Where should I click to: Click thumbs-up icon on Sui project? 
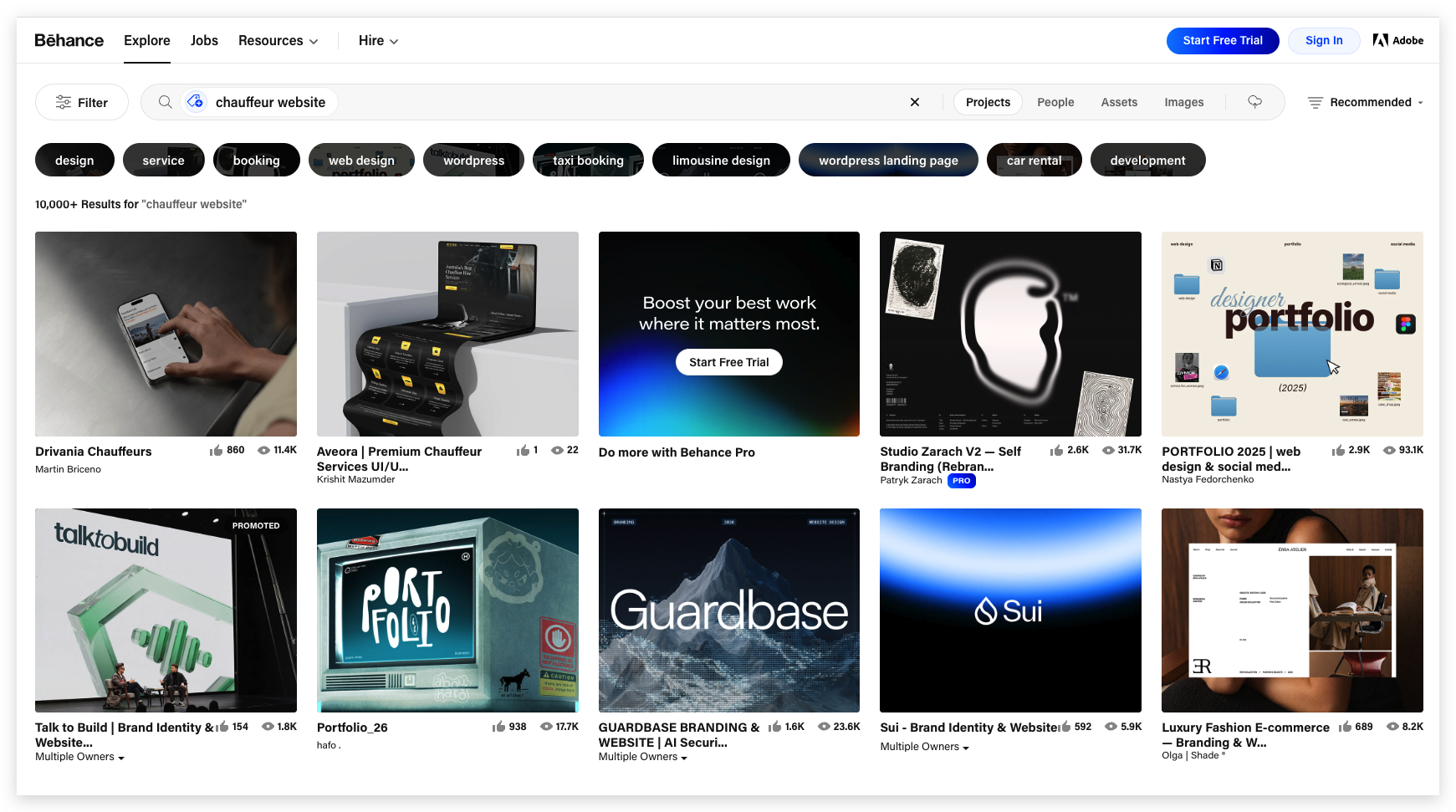tap(1065, 727)
